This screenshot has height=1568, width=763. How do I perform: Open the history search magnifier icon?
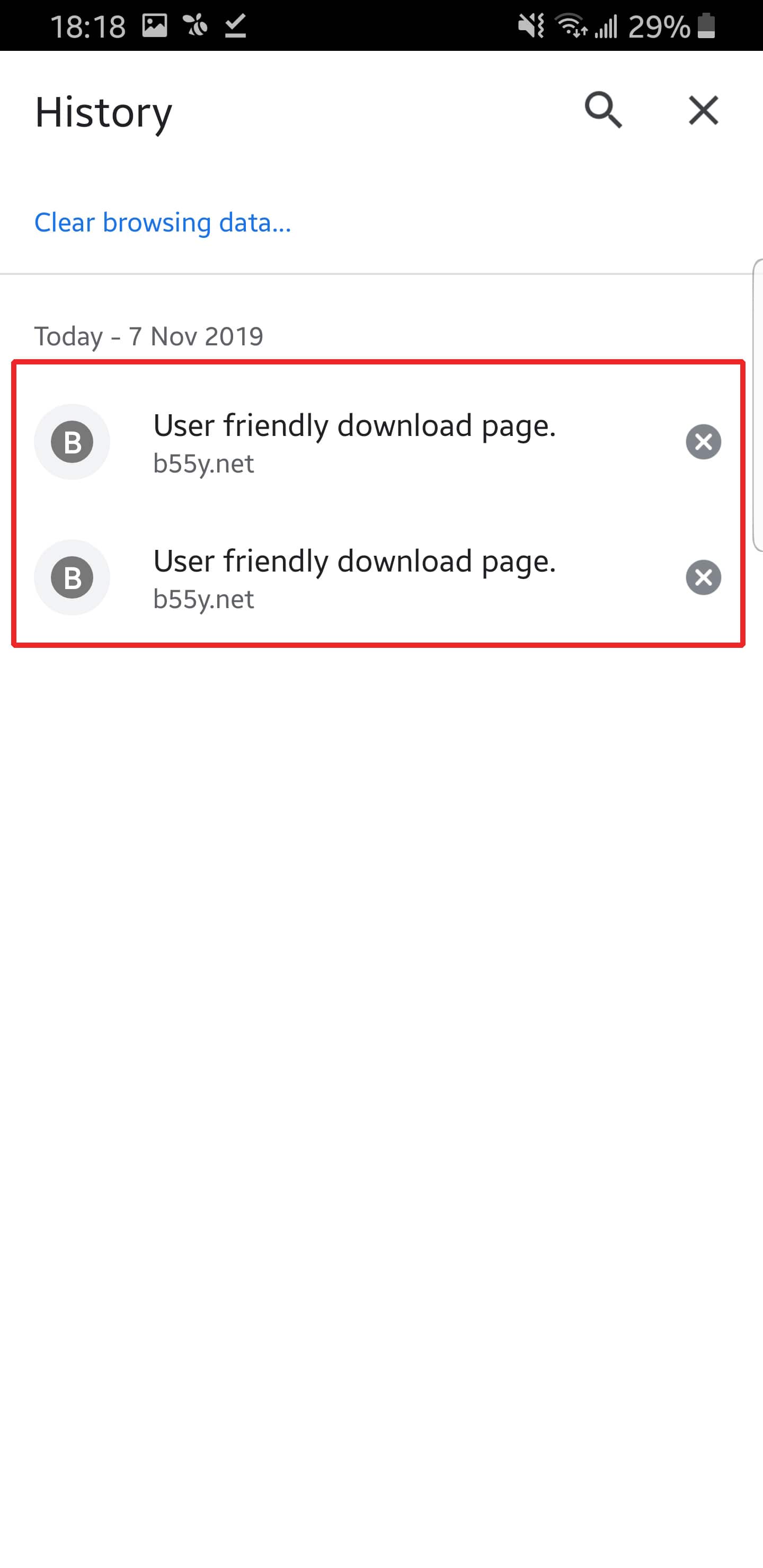[x=603, y=110]
